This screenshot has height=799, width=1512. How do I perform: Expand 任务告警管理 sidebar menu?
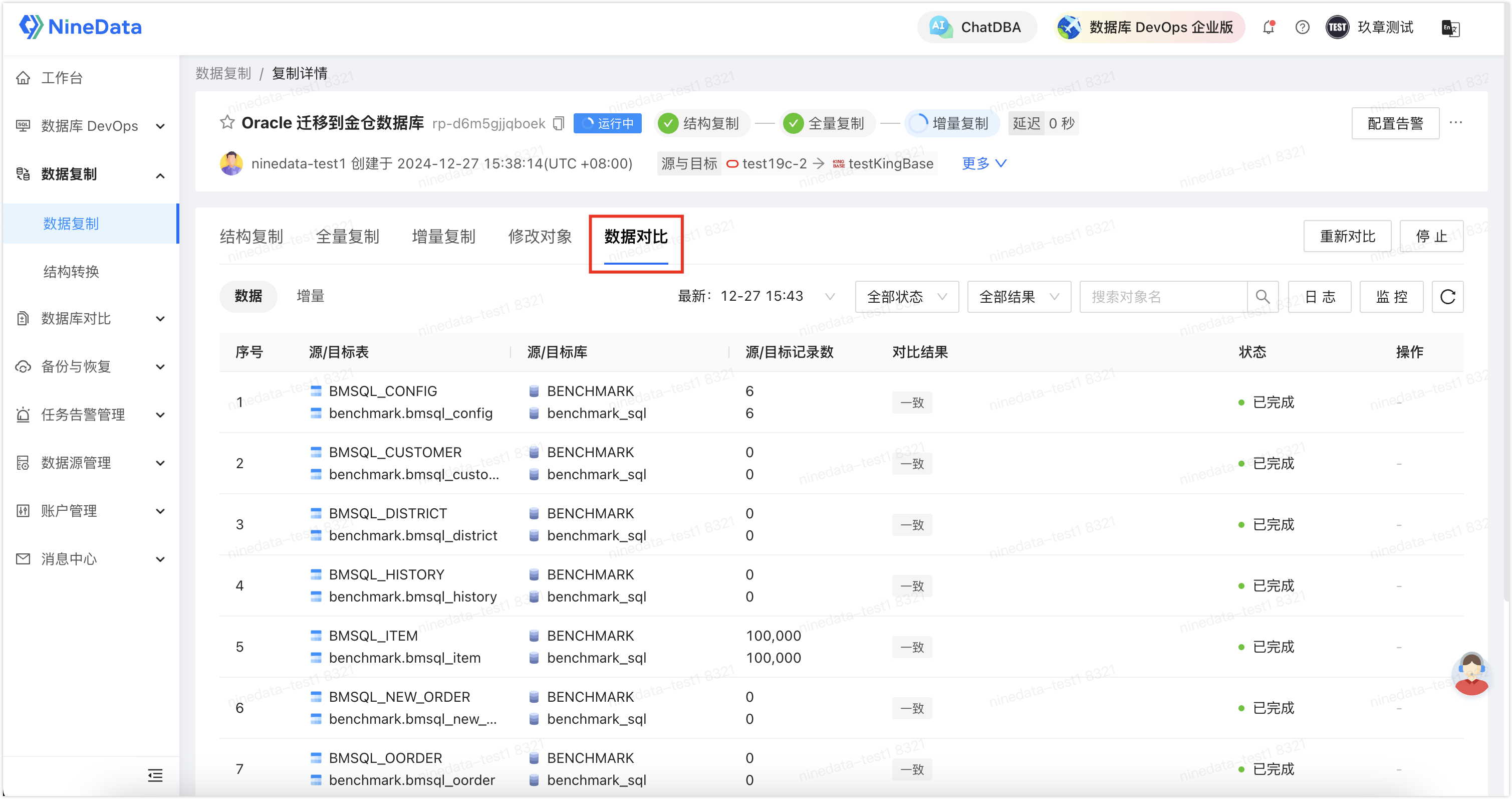91,415
